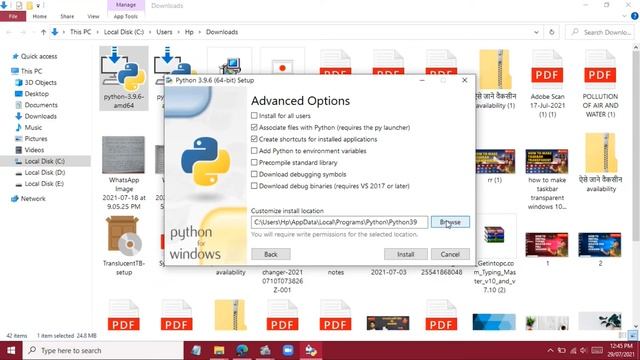Select POLLUTION OF AIR AND WATER PDF

600,84
